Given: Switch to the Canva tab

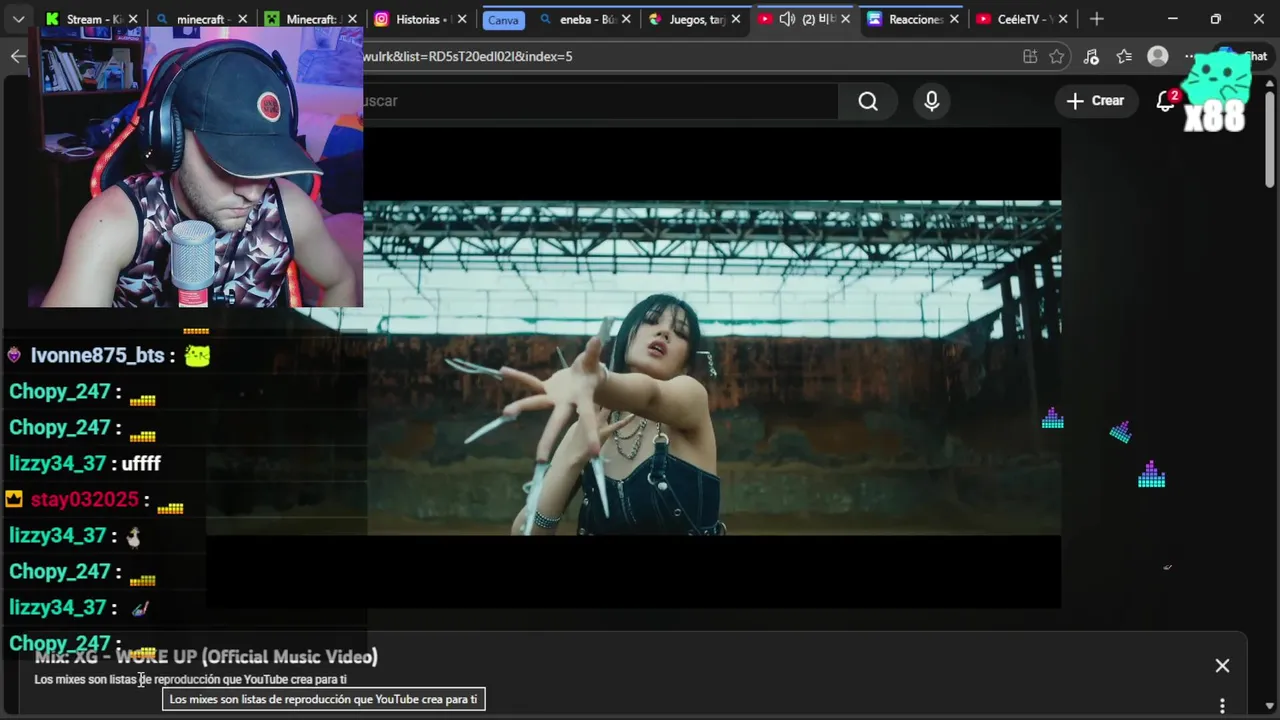Looking at the screenshot, I should tap(503, 19).
